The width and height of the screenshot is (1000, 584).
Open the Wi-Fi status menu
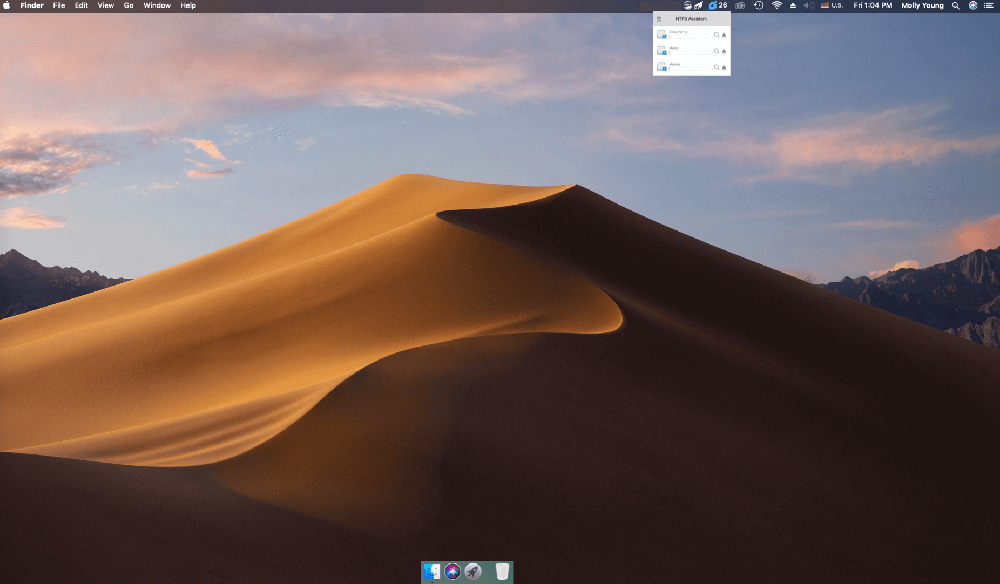click(776, 5)
